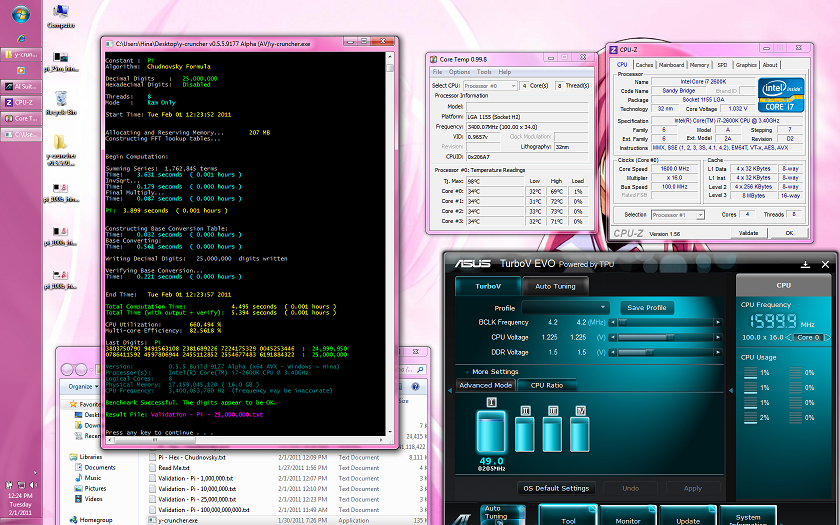Screen dimensions: 840x525
Task: Open the Recycle Bin desktop icon
Action: (x=61, y=100)
